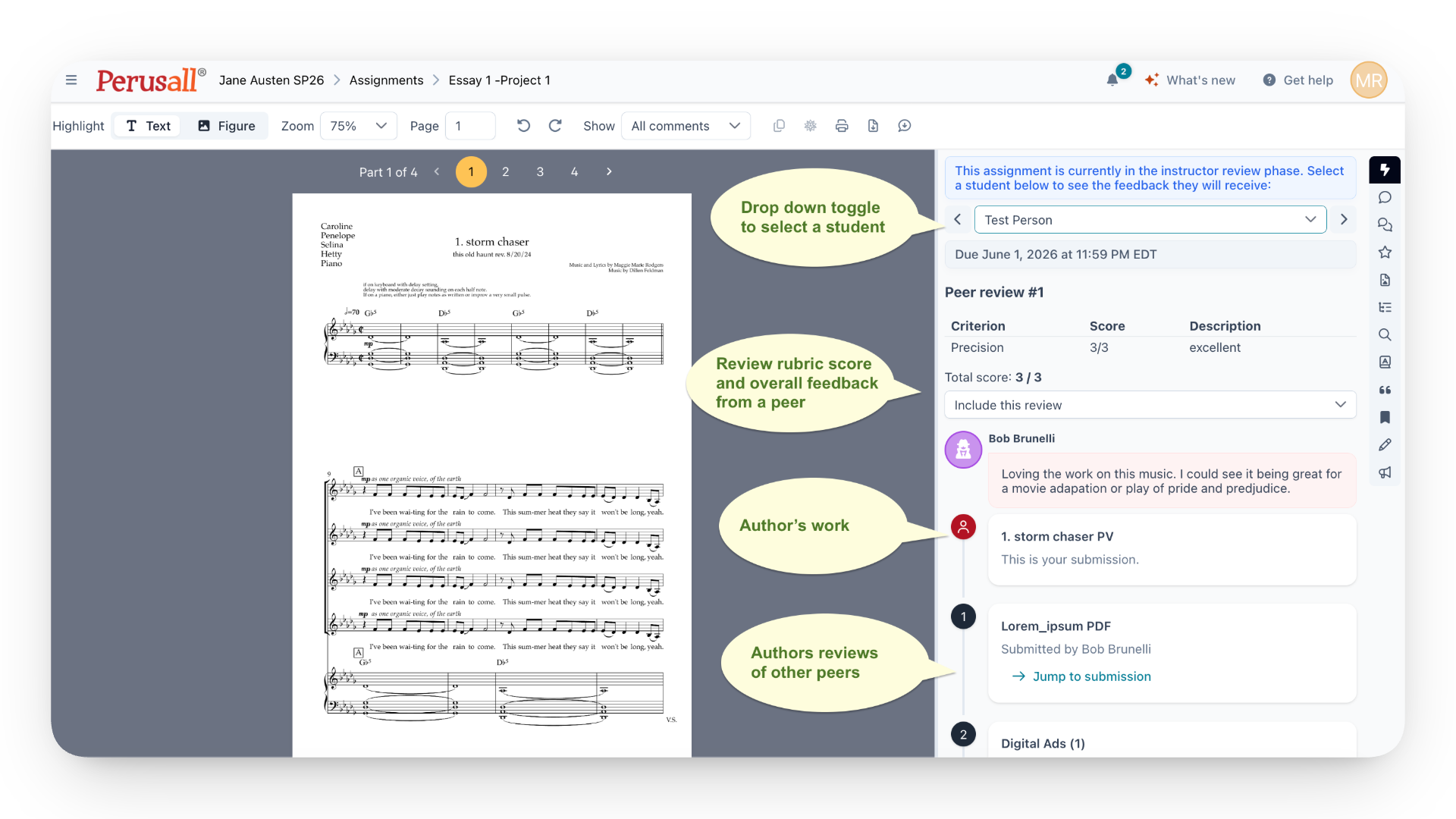
Task: Click the 3/3 score cell
Action: tap(1099, 348)
